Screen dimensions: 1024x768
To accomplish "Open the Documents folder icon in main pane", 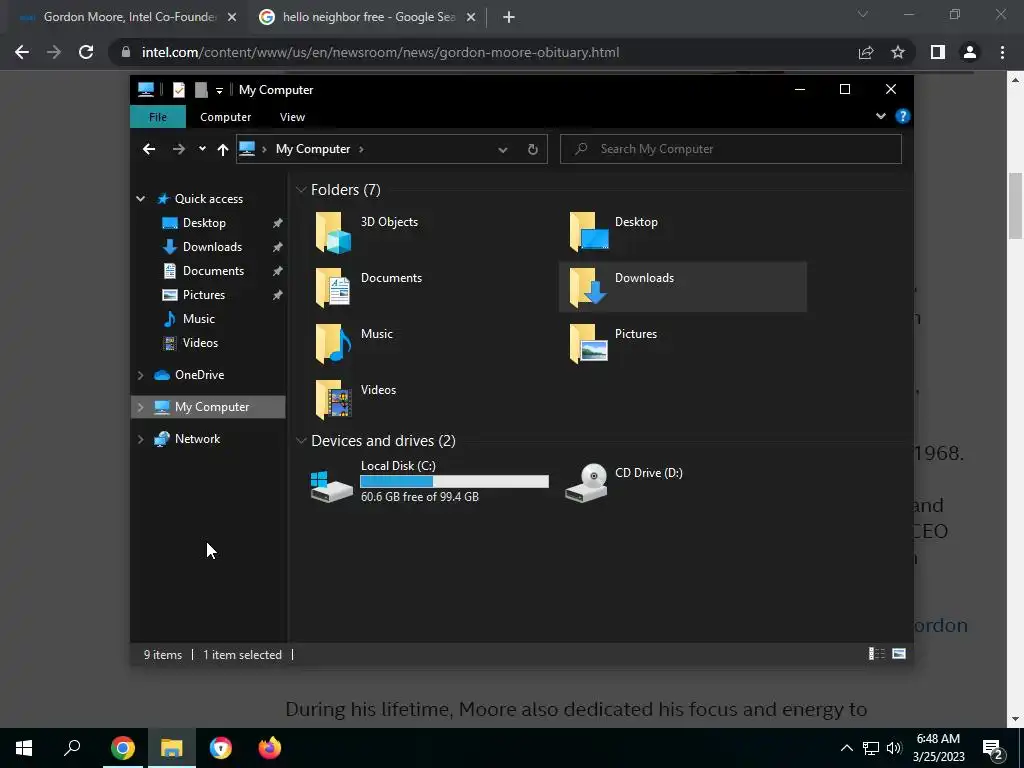I will (334, 288).
